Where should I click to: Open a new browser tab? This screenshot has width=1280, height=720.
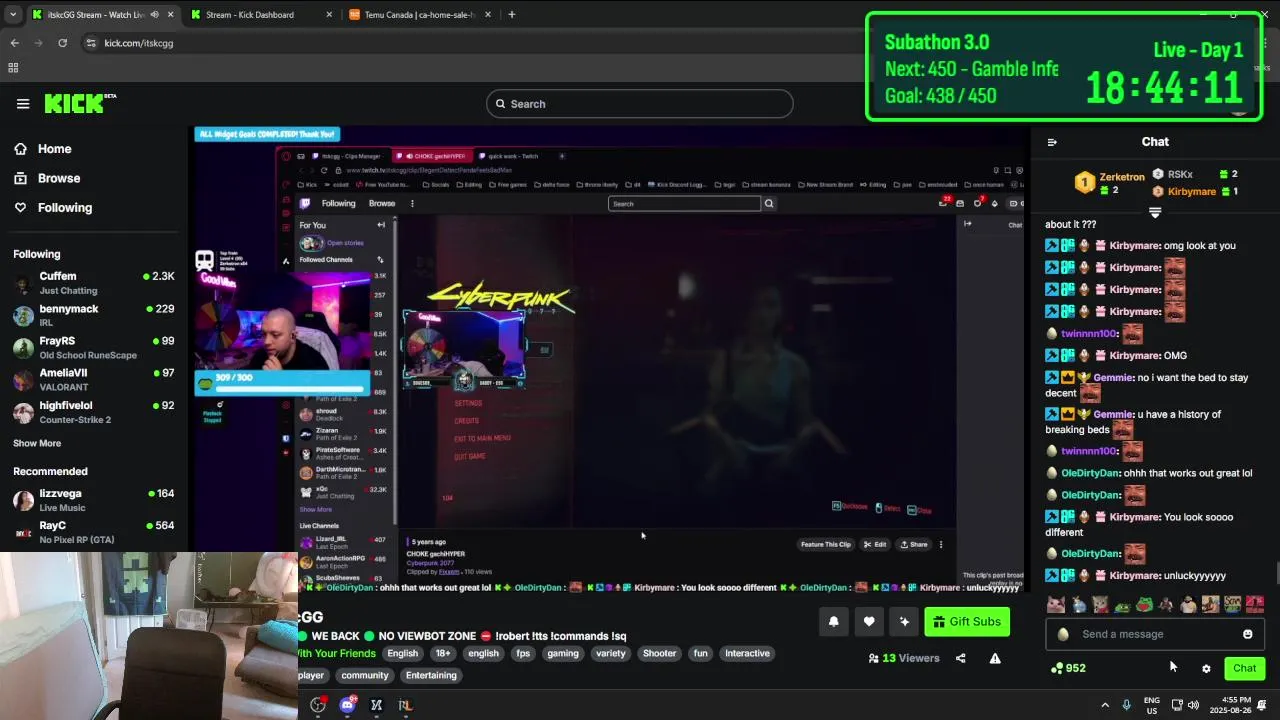[x=512, y=15]
